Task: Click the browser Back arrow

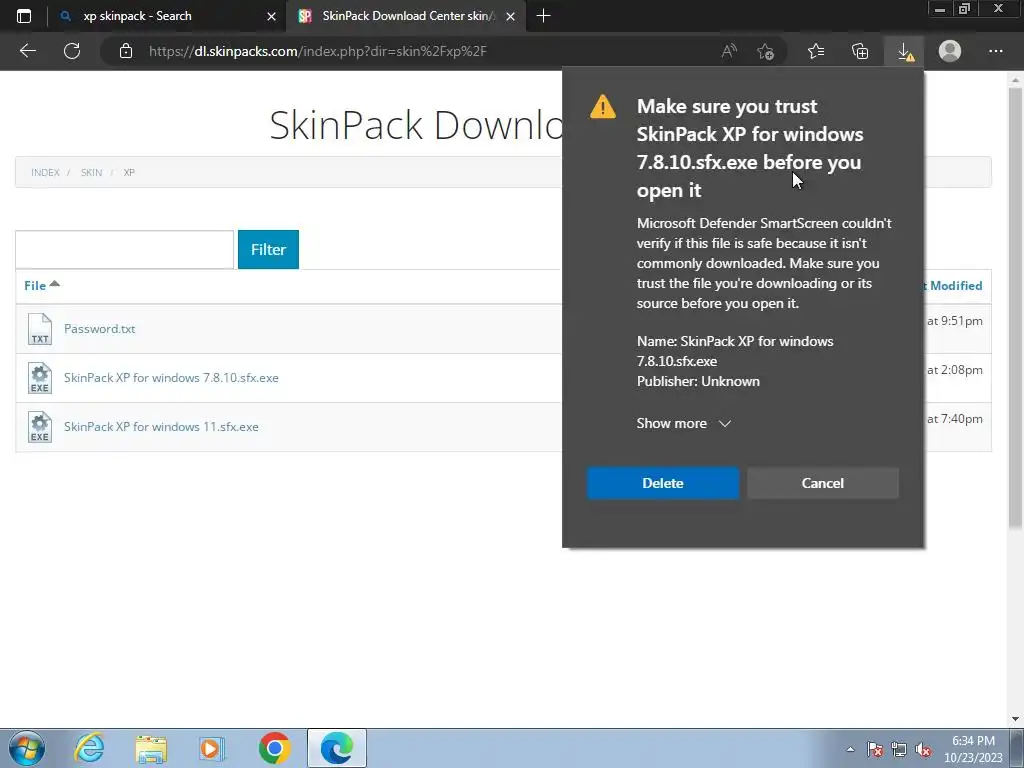Action: pos(27,51)
